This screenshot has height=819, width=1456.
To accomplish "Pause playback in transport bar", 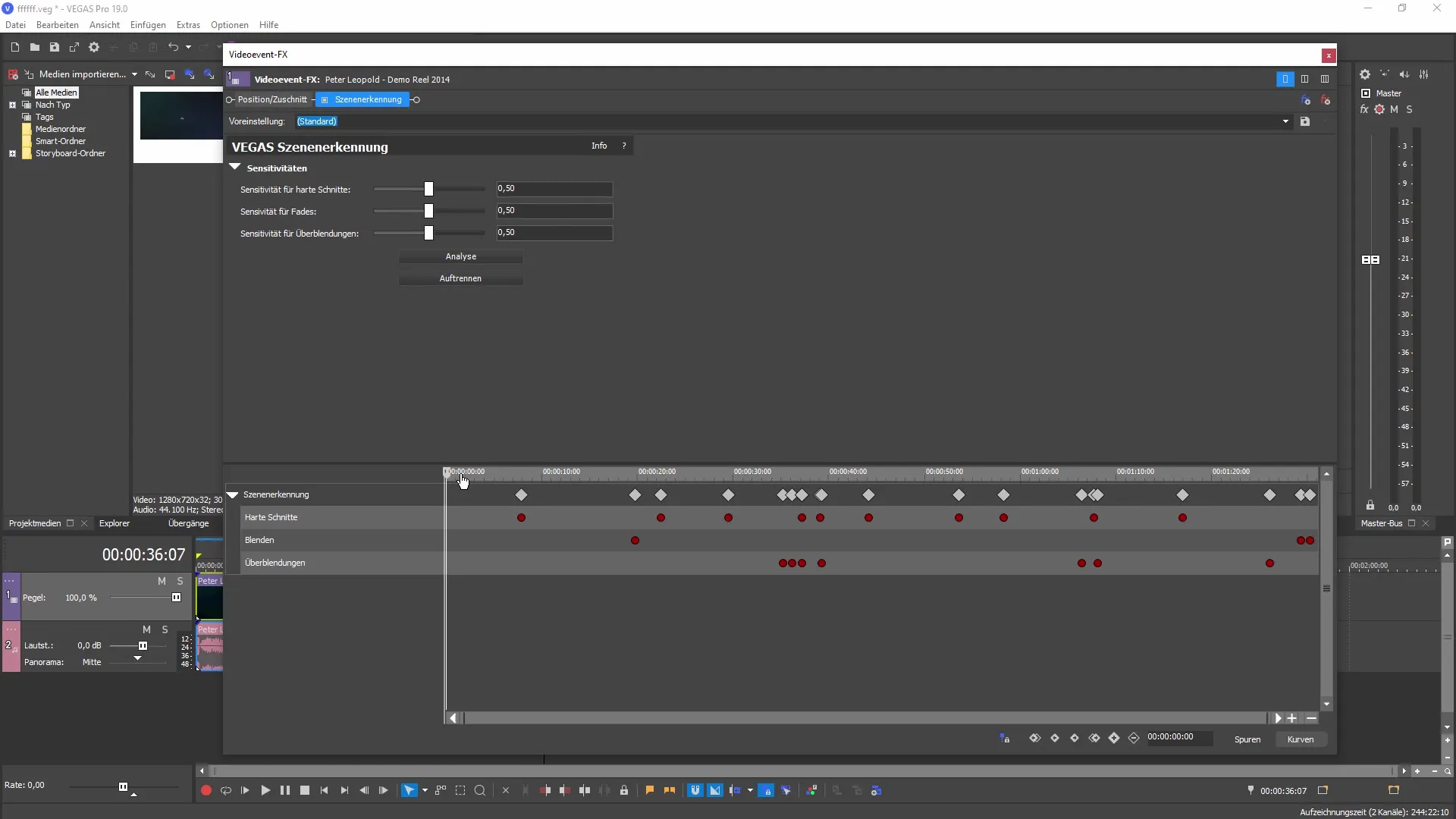I will 285,790.
